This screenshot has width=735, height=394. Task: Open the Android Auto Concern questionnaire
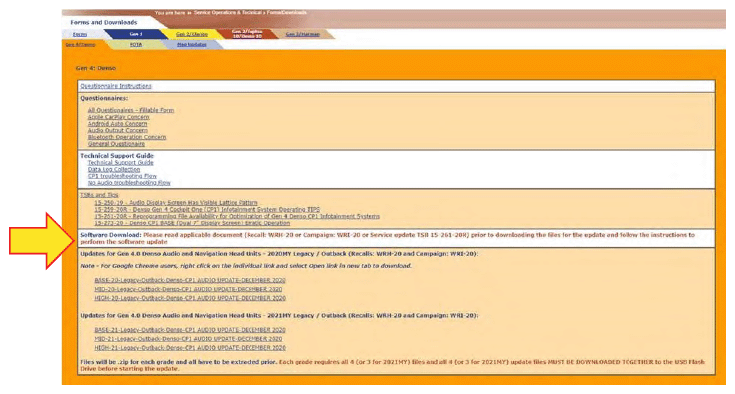click(x=117, y=124)
